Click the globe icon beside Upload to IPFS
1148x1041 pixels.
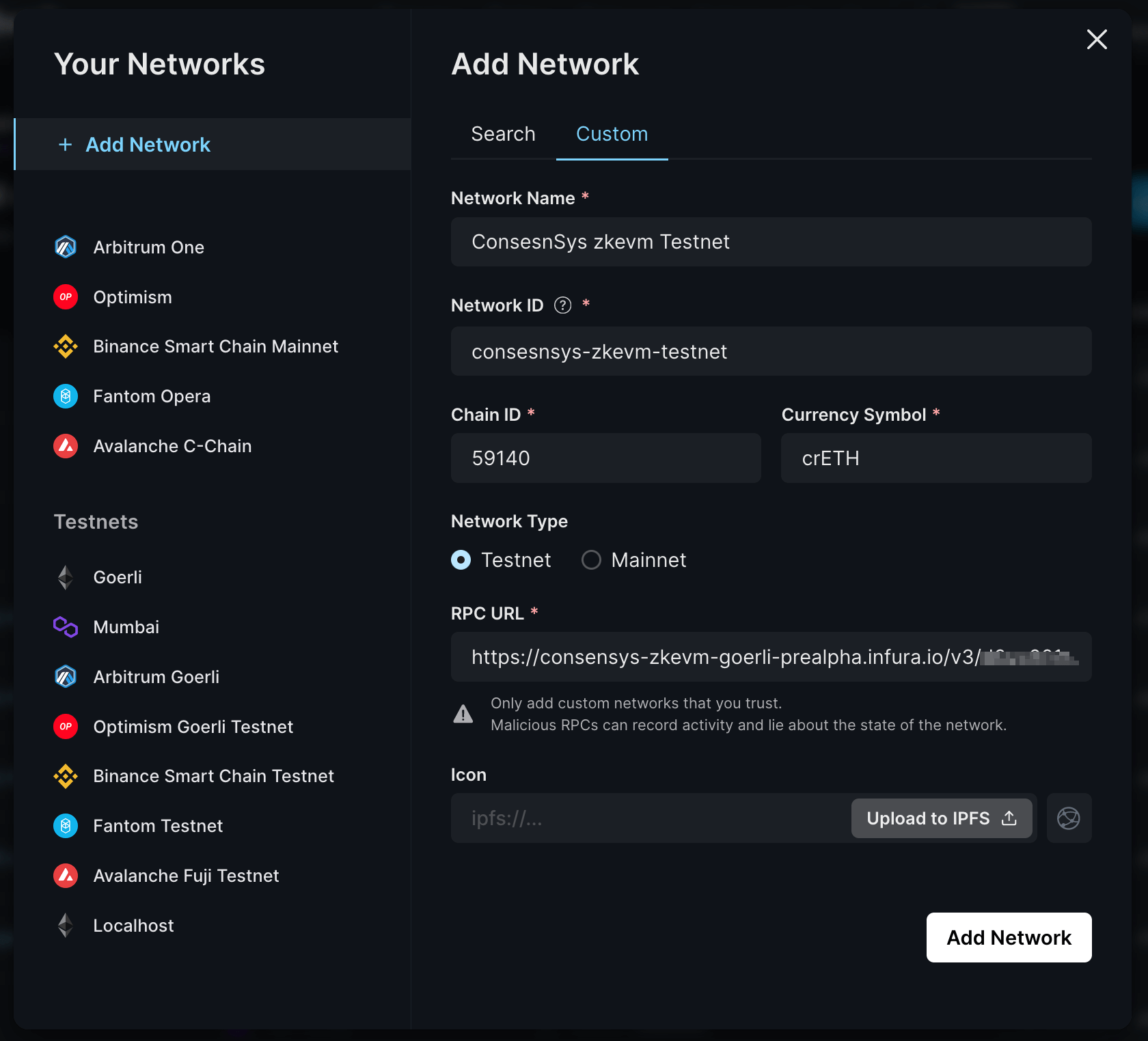(x=1069, y=818)
